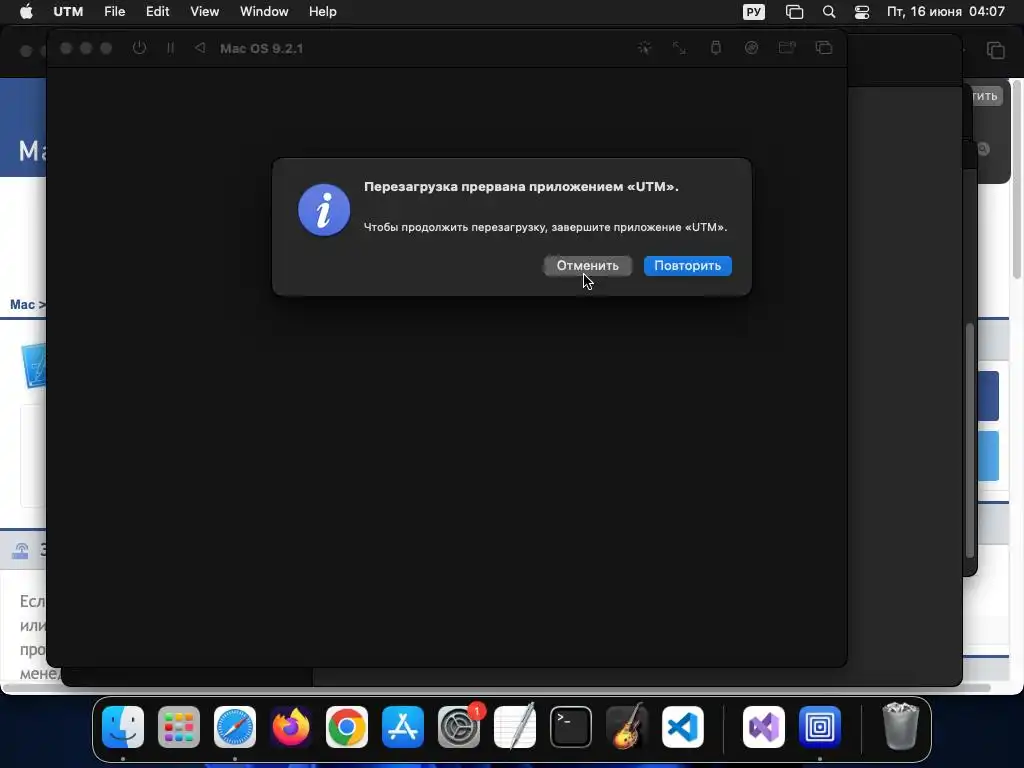The image size is (1024, 768).
Task: Open Safari from the Dock
Action: click(235, 727)
